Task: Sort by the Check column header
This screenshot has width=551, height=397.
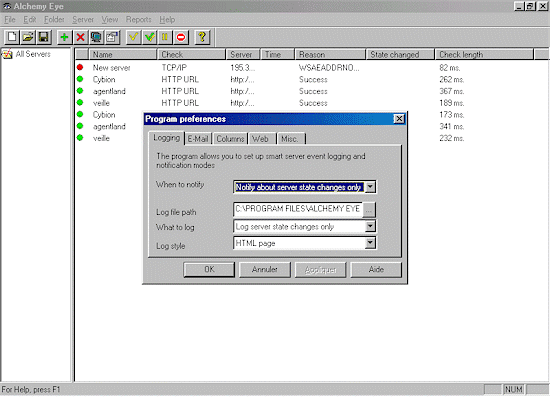Action: tap(192, 54)
